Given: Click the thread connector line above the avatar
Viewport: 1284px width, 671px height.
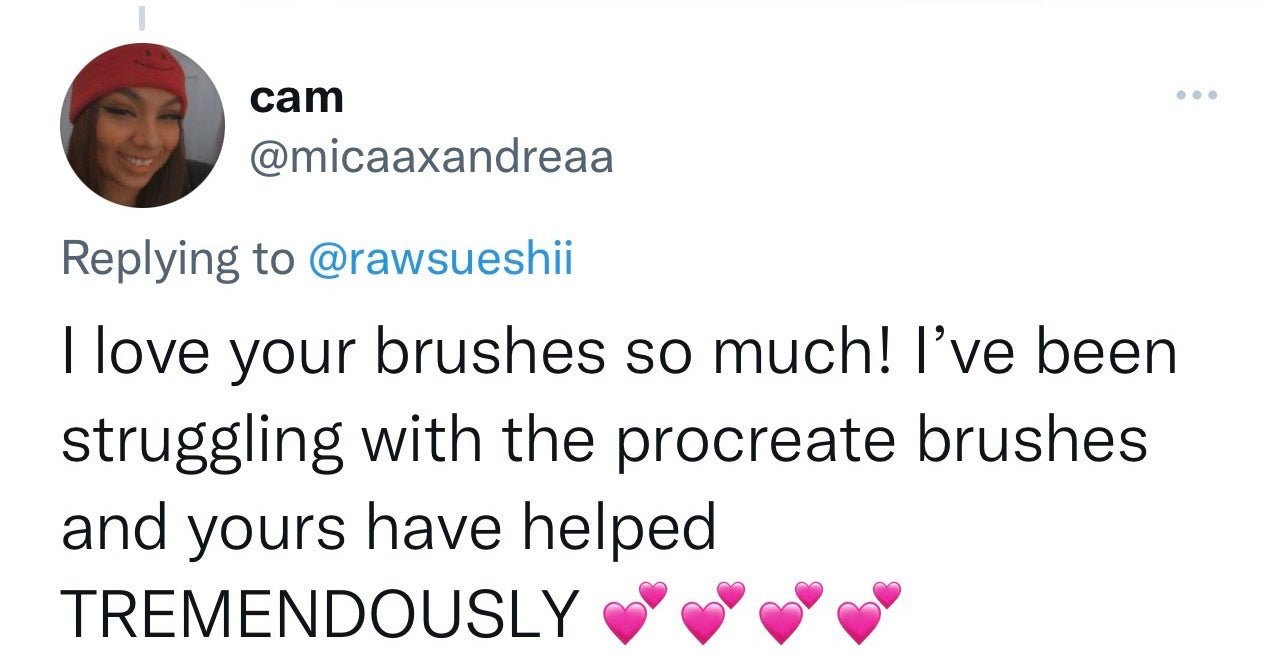Looking at the screenshot, I should [x=141, y=18].
